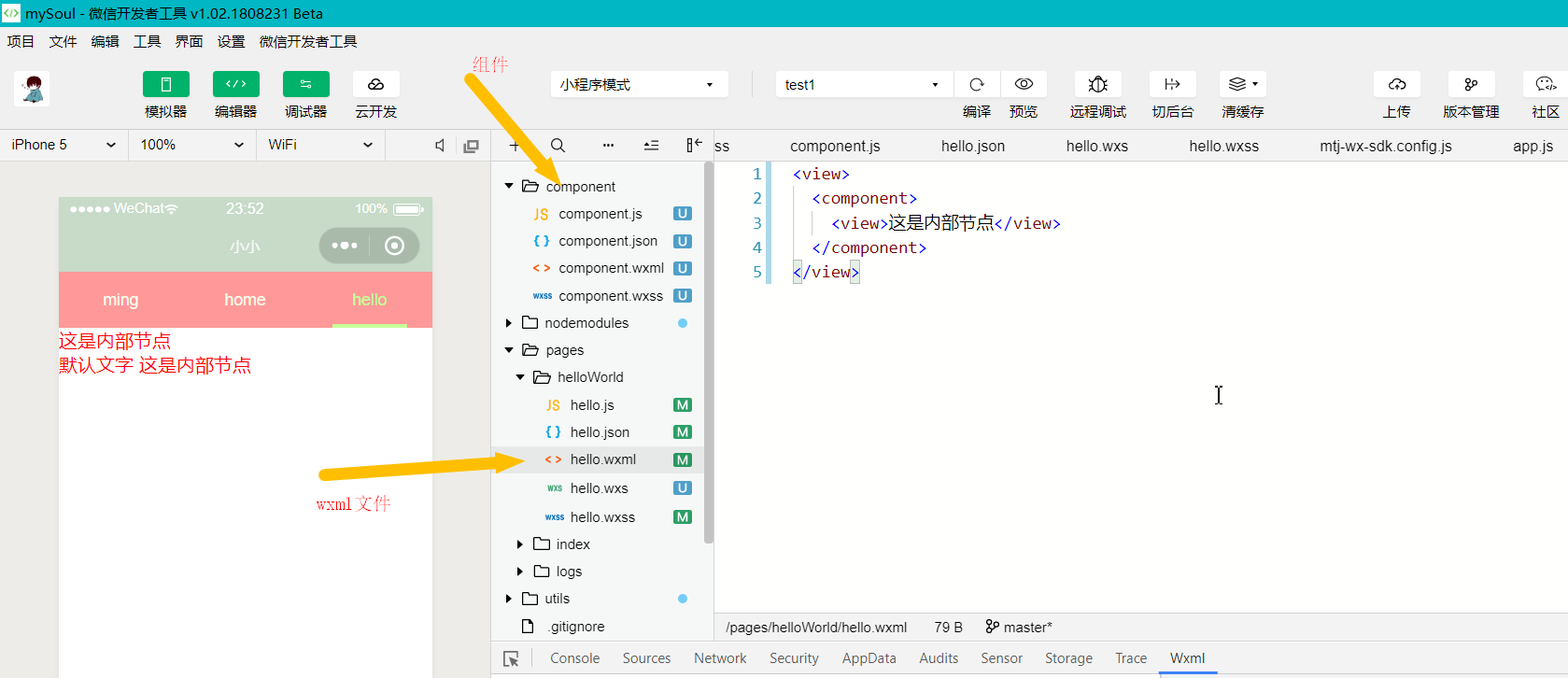1568x678 pixels.
Task: Toggle the 模拟器 simulator panel
Action: (166, 84)
